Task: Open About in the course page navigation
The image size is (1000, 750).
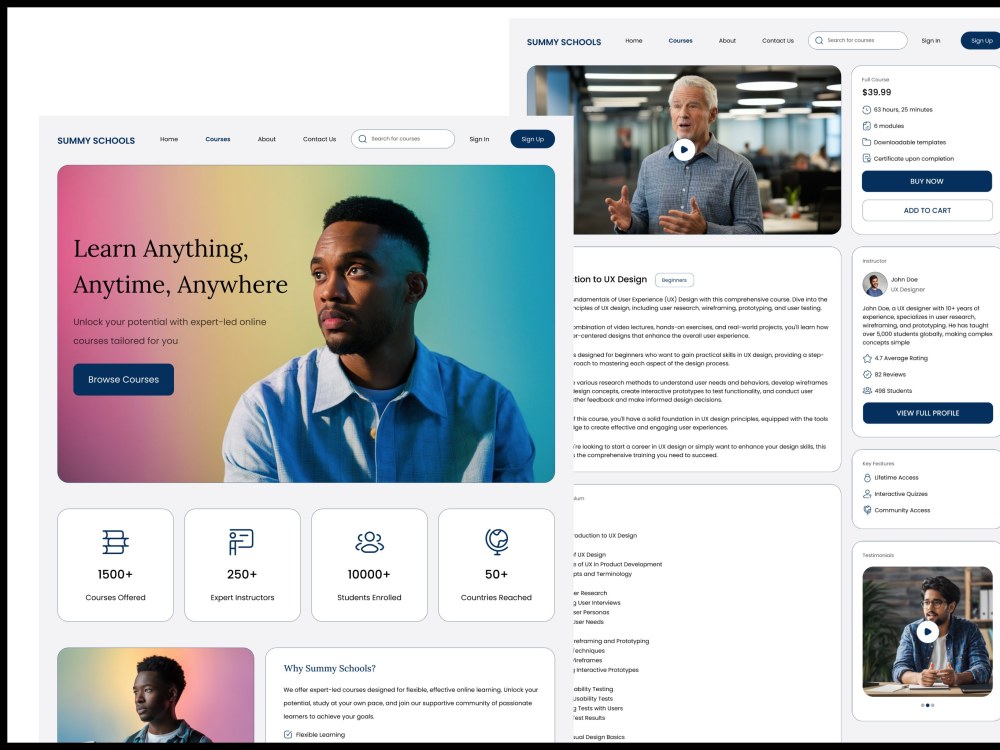Action: point(727,40)
